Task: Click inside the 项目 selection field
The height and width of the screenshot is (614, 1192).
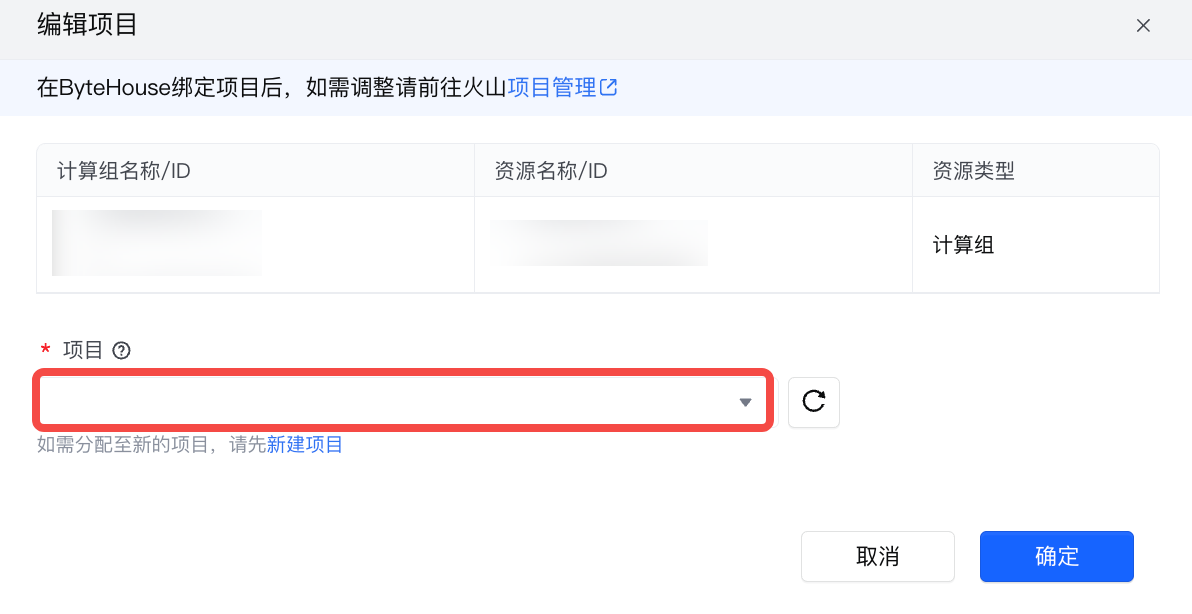Action: click(x=390, y=402)
